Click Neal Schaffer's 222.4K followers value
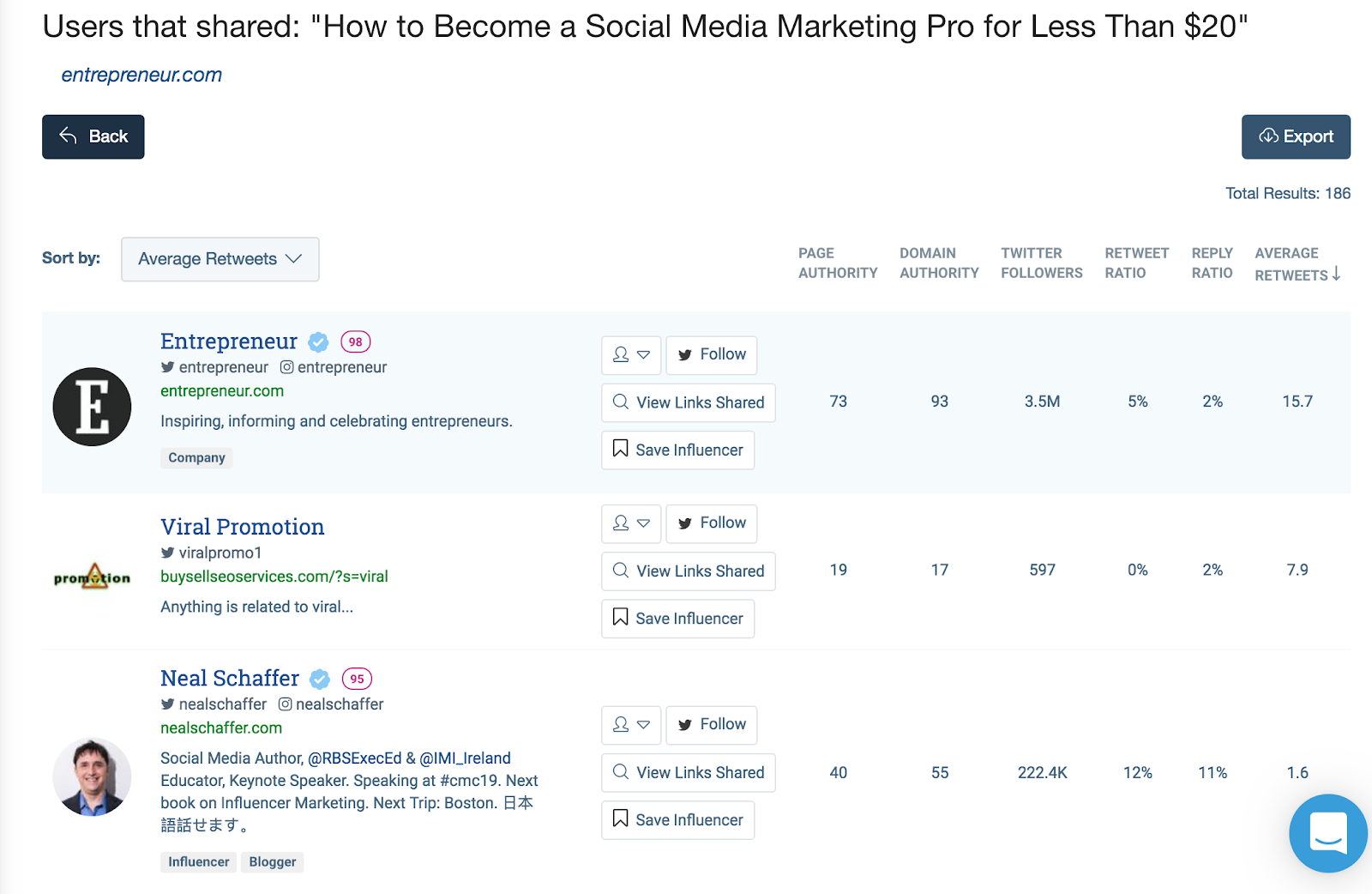 tap(1042, 773)
